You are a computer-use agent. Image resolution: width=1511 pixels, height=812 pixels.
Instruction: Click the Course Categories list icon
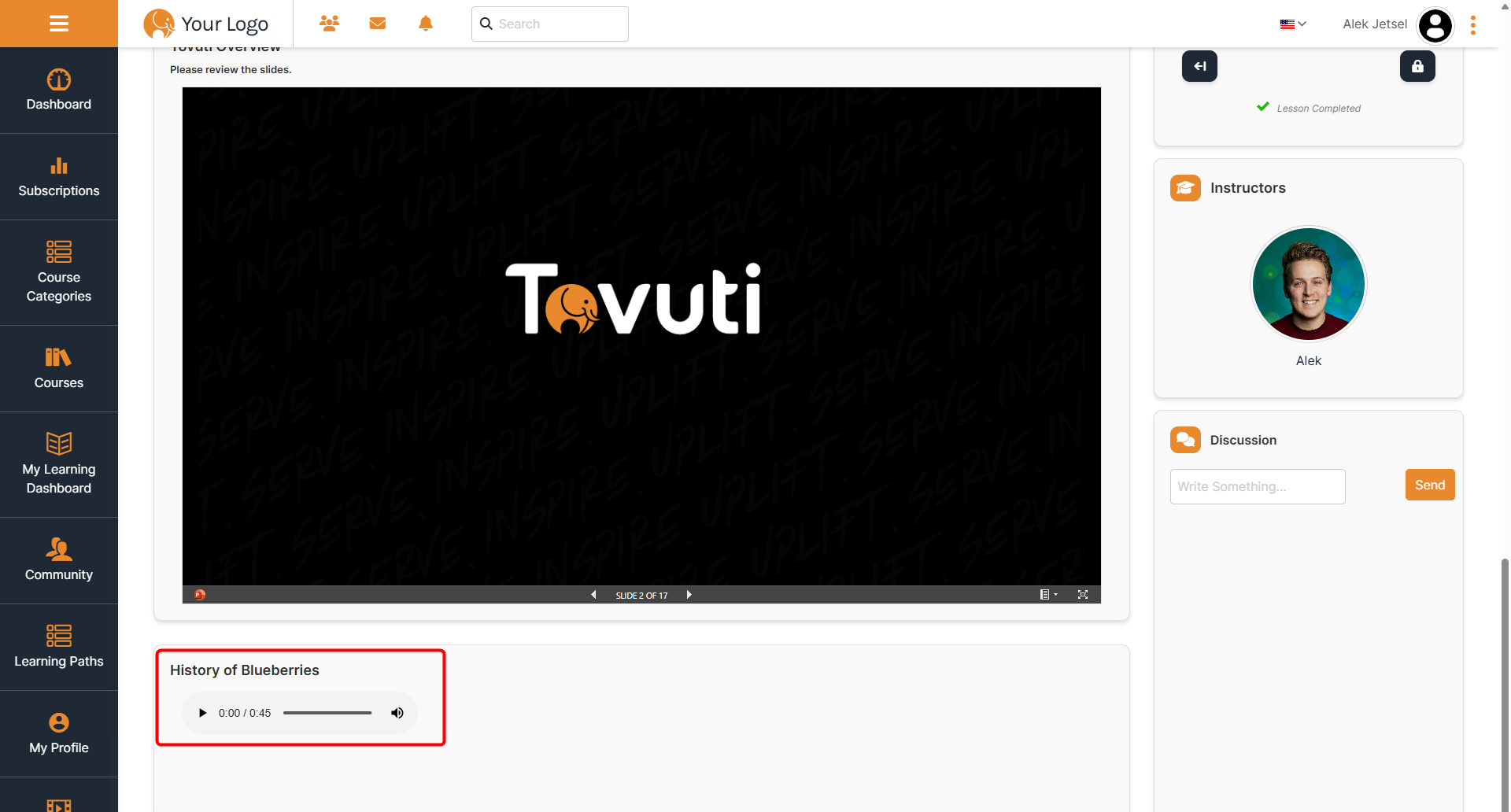pos(59,252)
